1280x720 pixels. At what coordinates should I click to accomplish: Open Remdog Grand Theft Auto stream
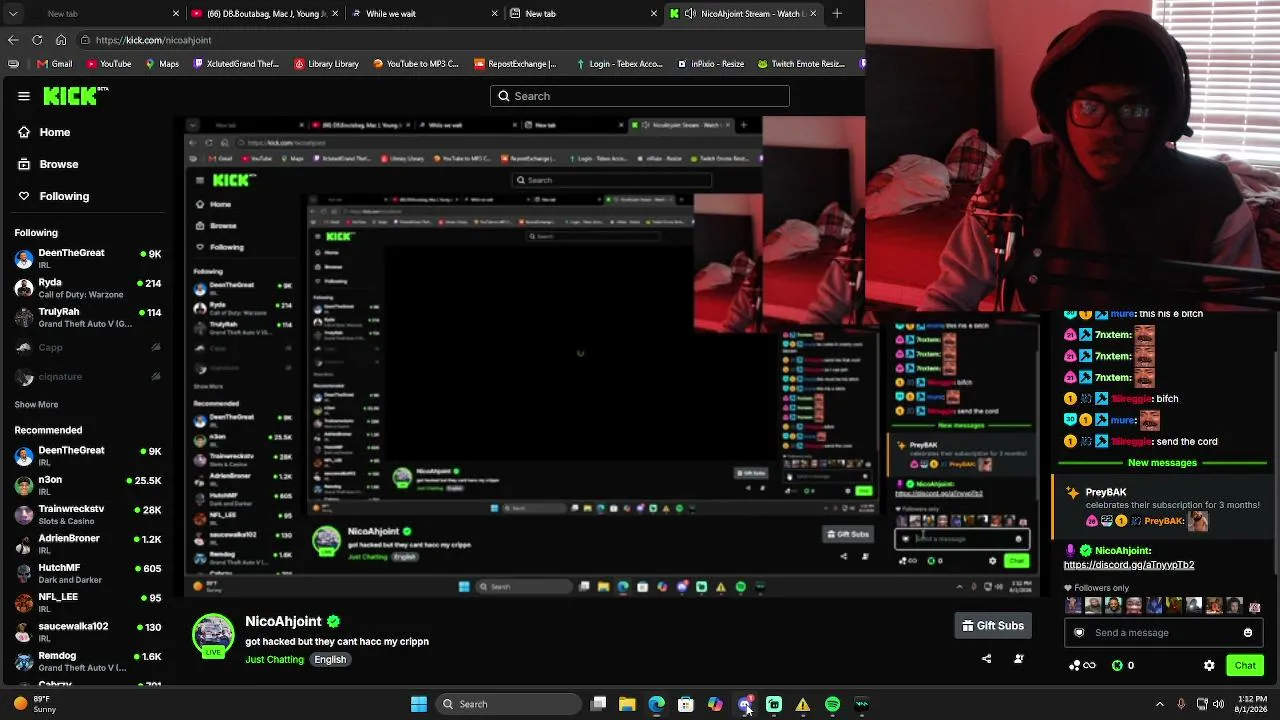pyautogui.click(x=88, y=661)
